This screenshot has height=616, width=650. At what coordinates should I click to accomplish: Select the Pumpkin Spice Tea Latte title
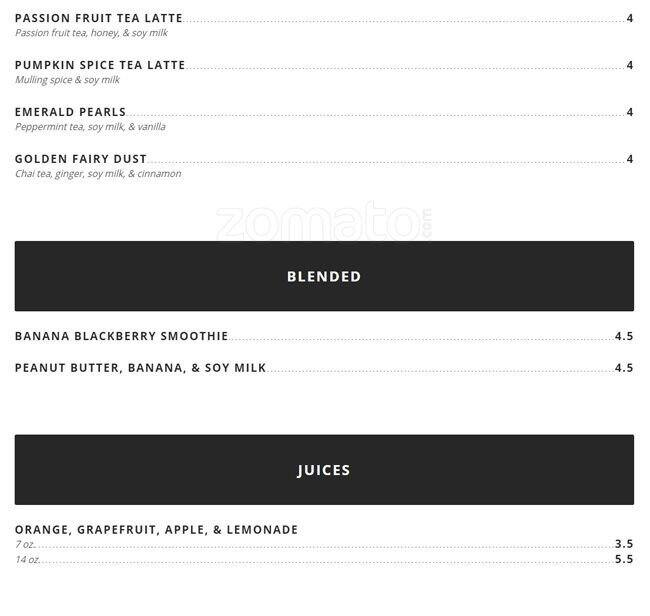(100, 65)
